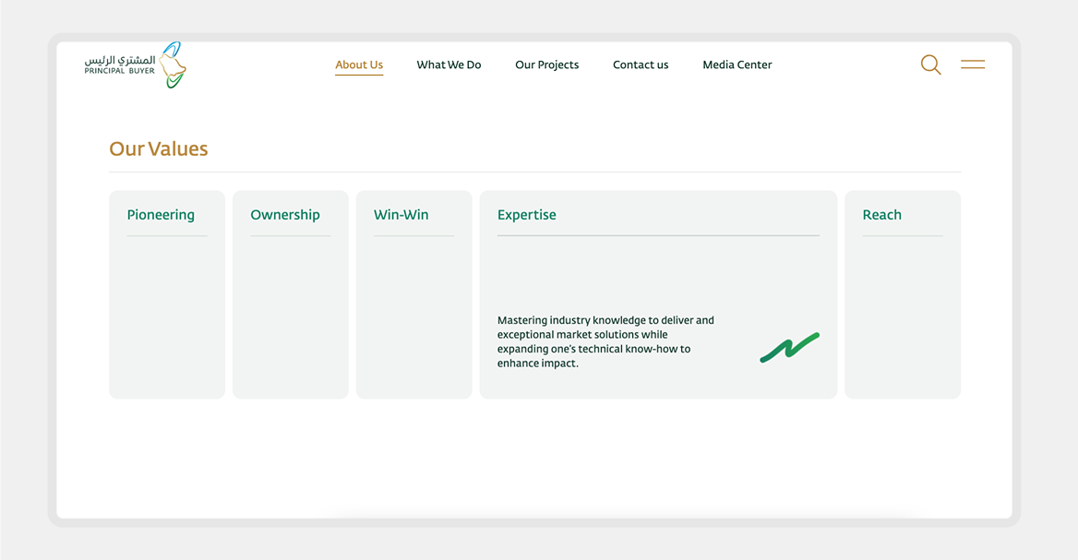Open the hamburger menu icon
The image size is (1078, 560).
972,65
